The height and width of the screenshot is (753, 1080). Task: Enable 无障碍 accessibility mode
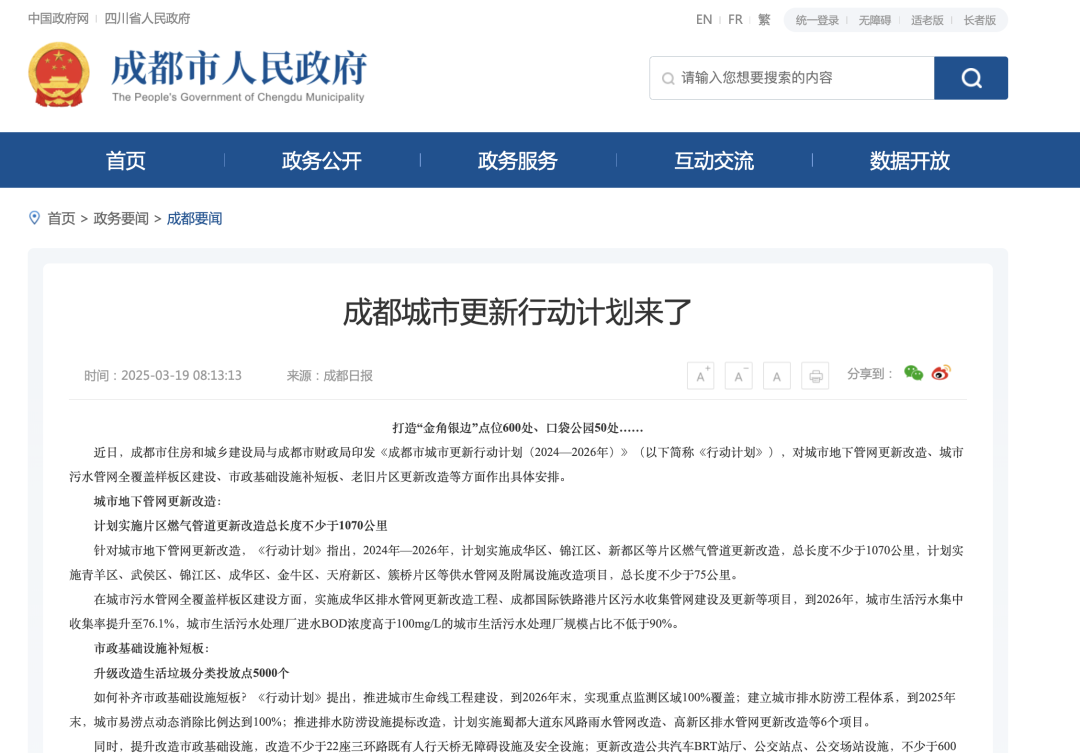click(874, 20)
